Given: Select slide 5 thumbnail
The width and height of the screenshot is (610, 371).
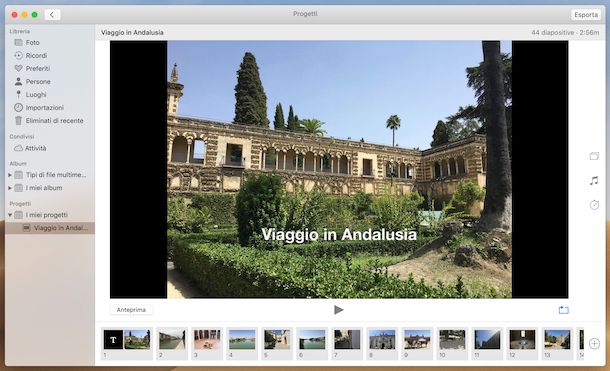Looking at the screenshot, I should click(x=277, y=340).
